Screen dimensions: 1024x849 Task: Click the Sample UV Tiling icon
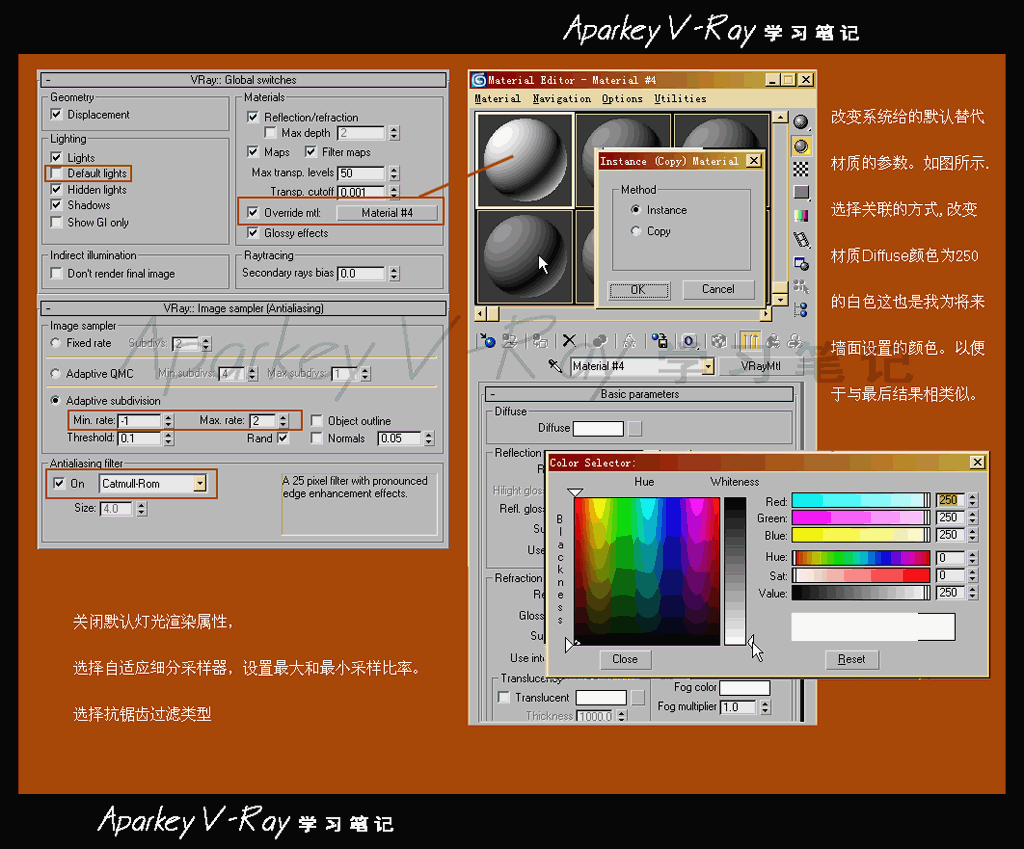coord(801,192)
